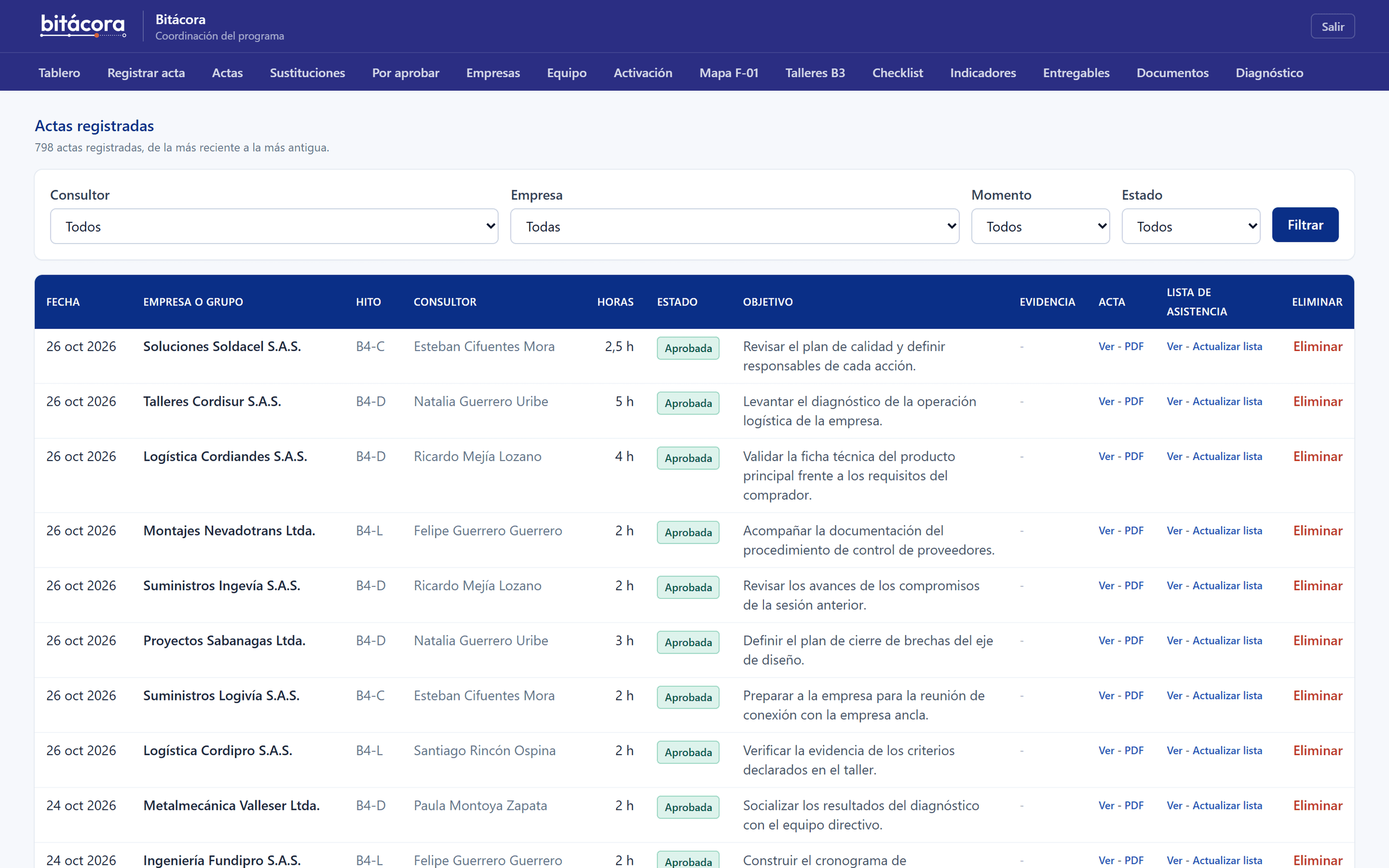Go to Por aprobar
The width and height of the screenshot is (1389, 868).
pos(405,73)
